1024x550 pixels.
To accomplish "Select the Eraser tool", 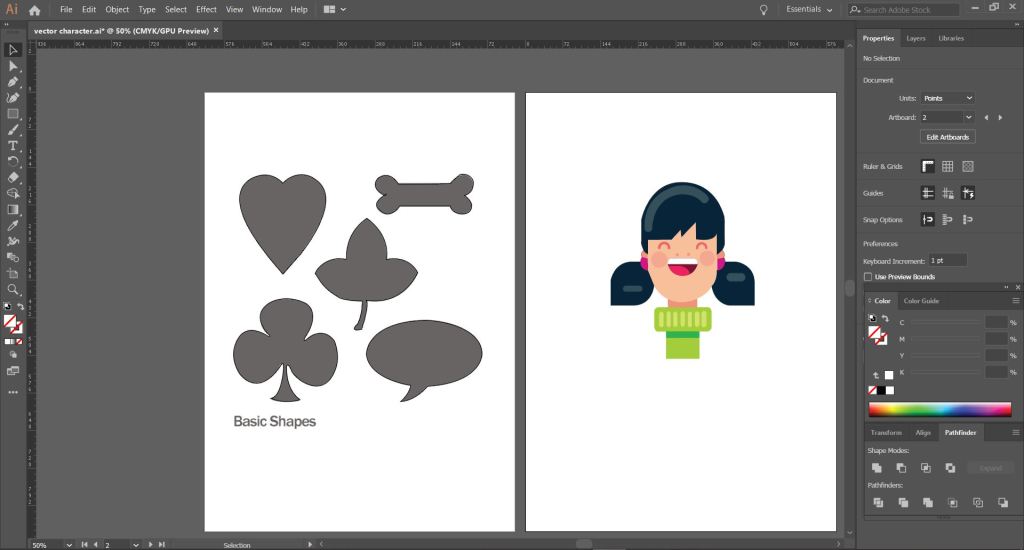I will [x=13, y=177].
